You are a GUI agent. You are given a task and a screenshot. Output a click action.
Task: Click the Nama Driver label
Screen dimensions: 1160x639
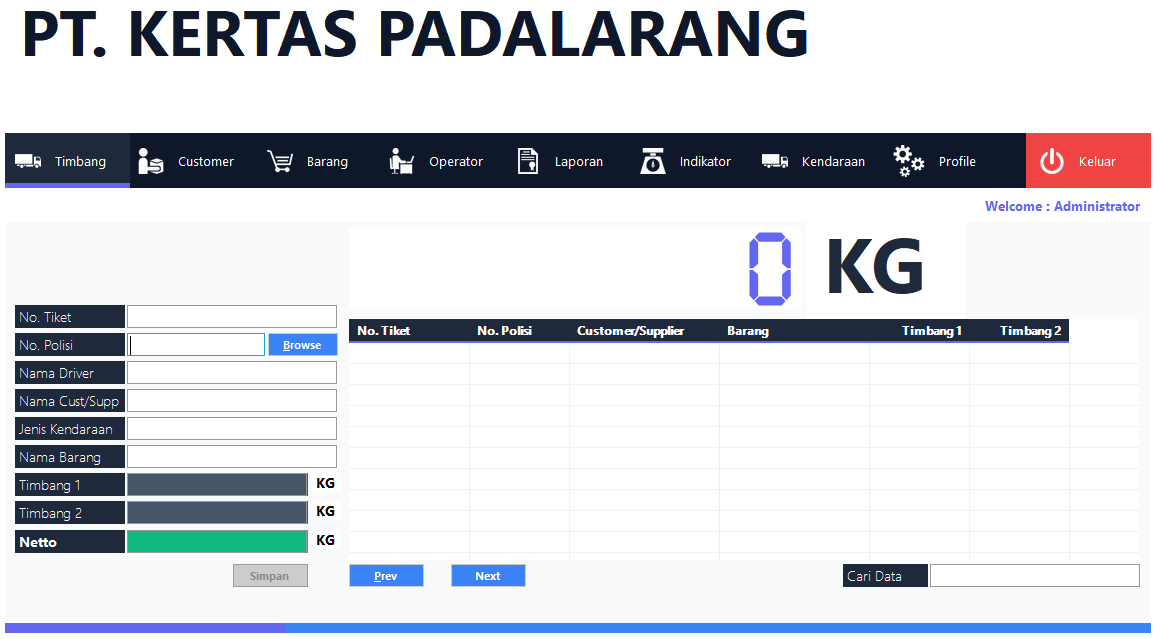[70, 373]
